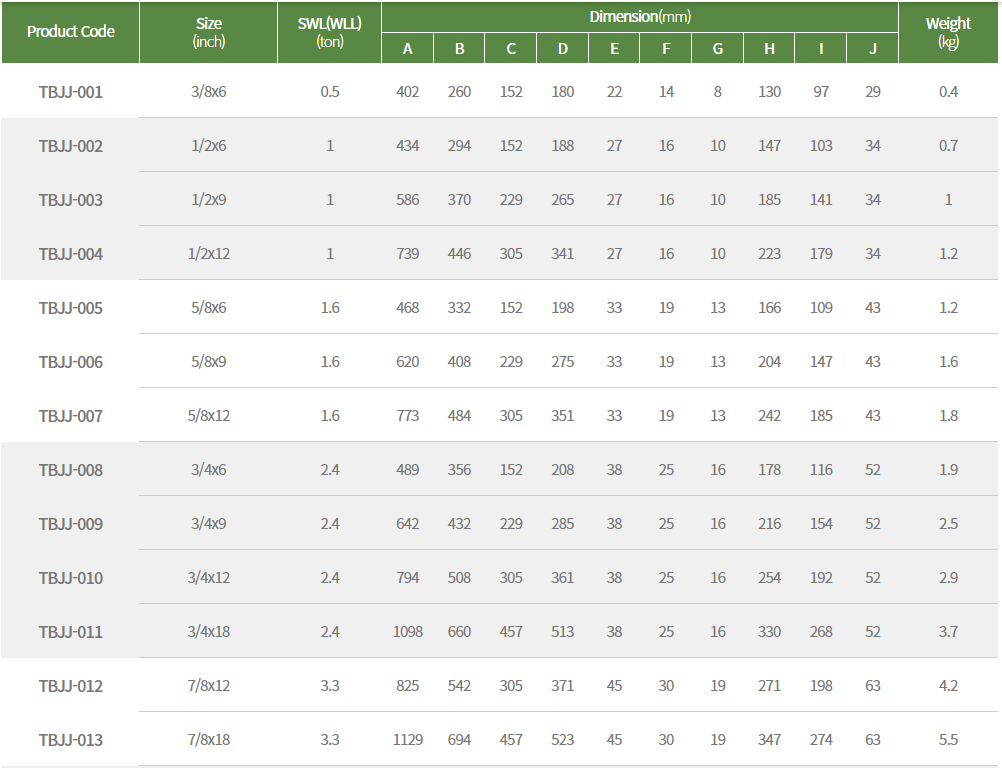Image resolution: width=1002 pixels, height=768 pixels.
Task: Select size value 5/8x9
Action: [208, 362]
